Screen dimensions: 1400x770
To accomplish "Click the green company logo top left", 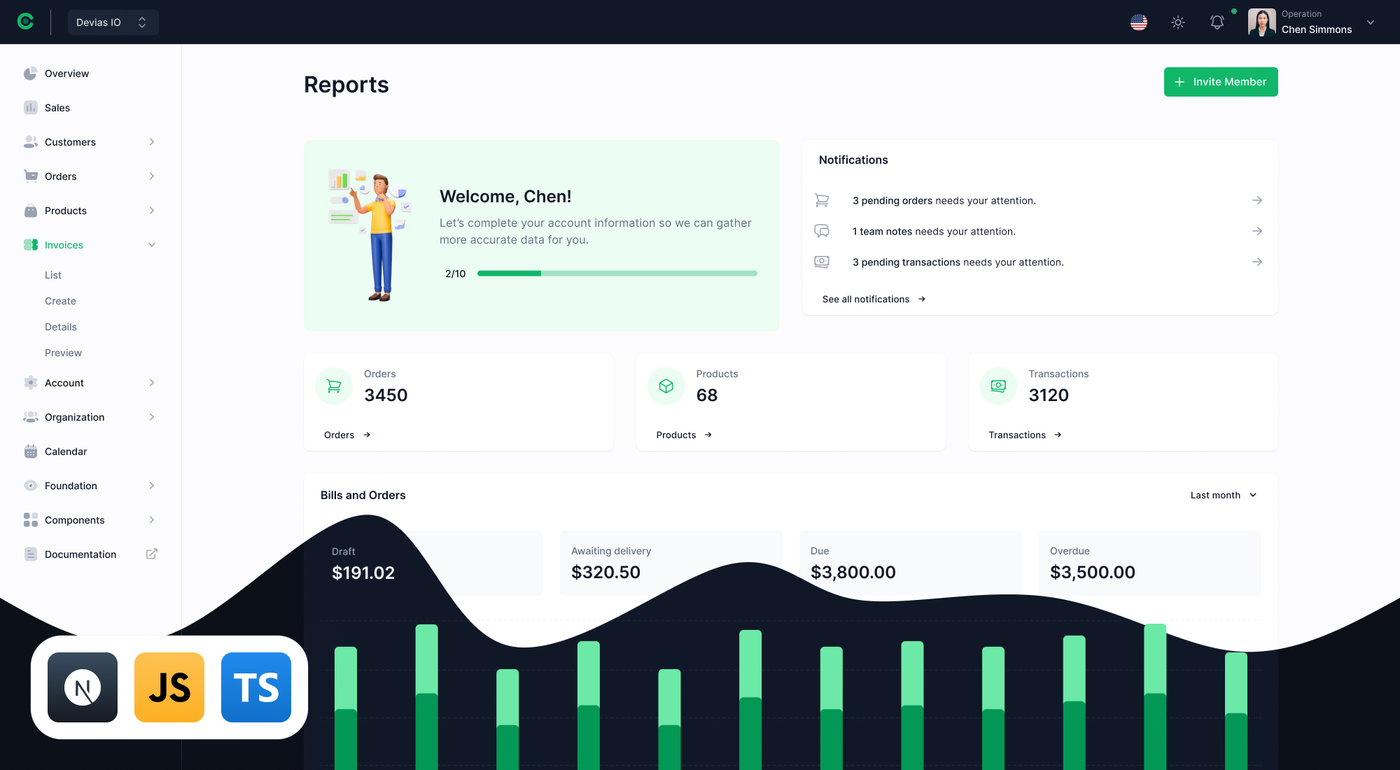I will tap(25, 20).
